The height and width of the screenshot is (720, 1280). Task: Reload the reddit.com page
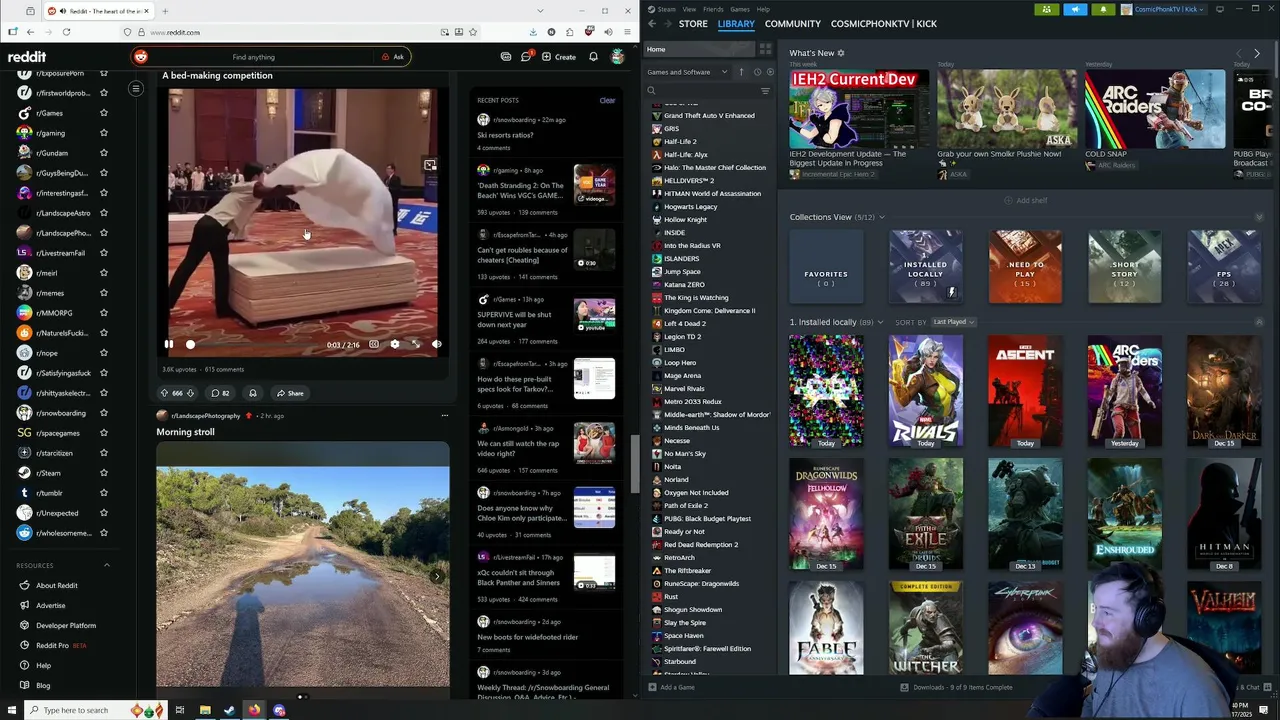(66, 32)
